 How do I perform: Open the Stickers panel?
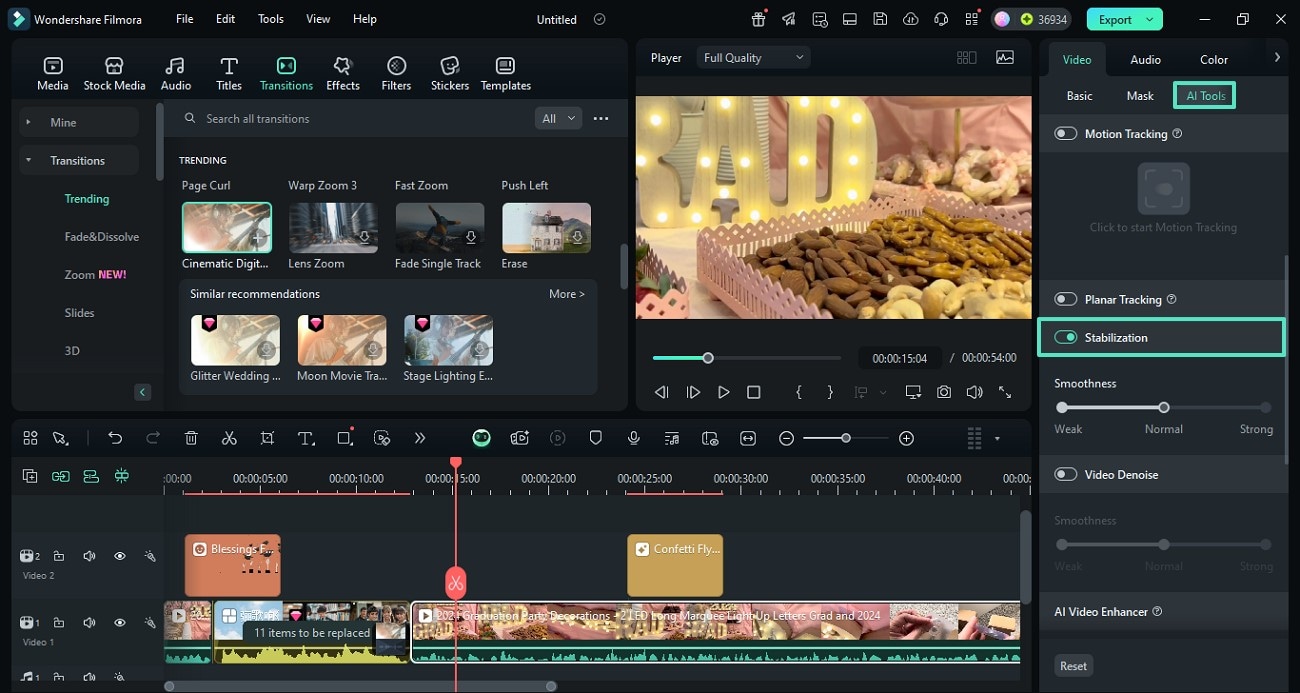pos(450,74)
